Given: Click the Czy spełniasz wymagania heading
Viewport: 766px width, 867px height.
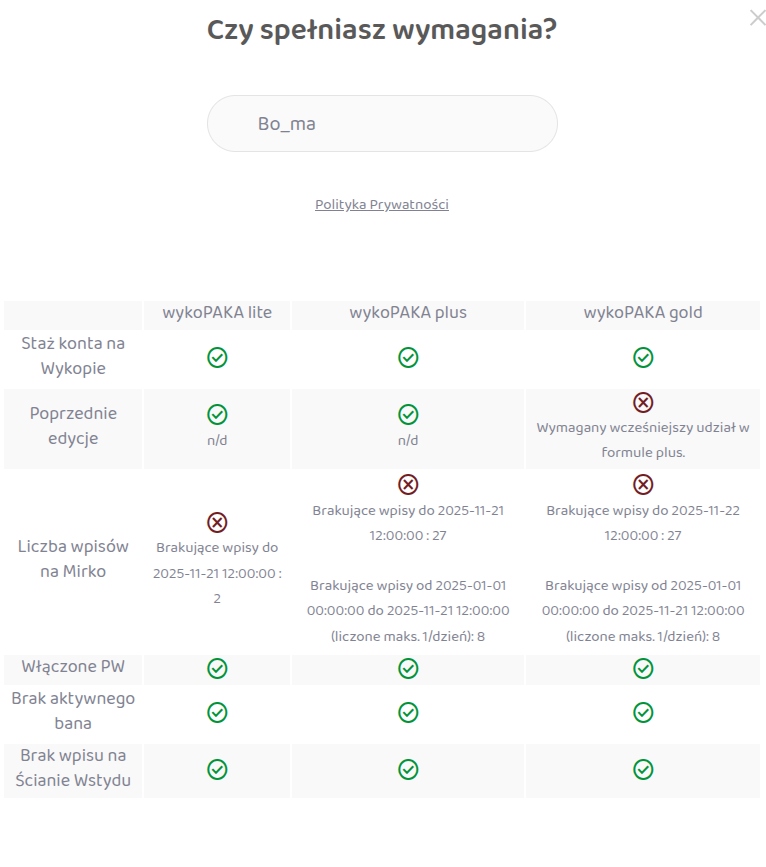Looking at the screenshot, I should tap(382, 30).
